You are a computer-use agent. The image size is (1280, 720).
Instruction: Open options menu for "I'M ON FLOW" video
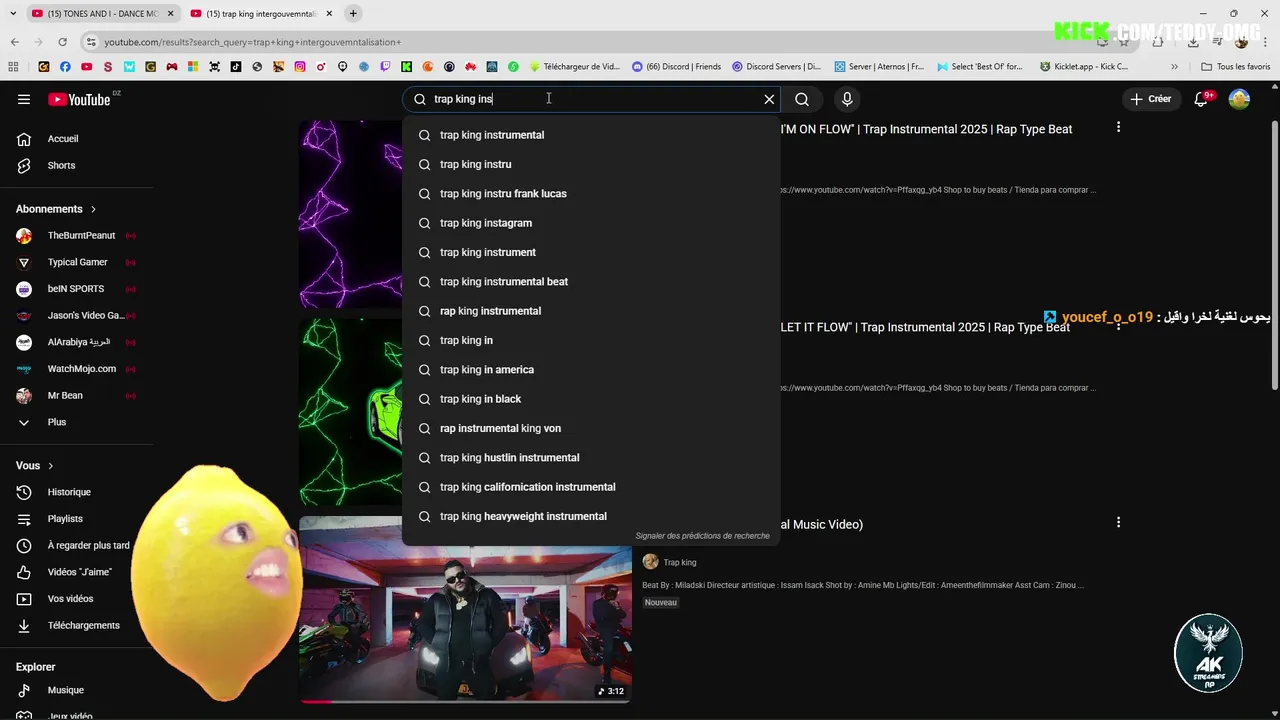point(1118,127)
